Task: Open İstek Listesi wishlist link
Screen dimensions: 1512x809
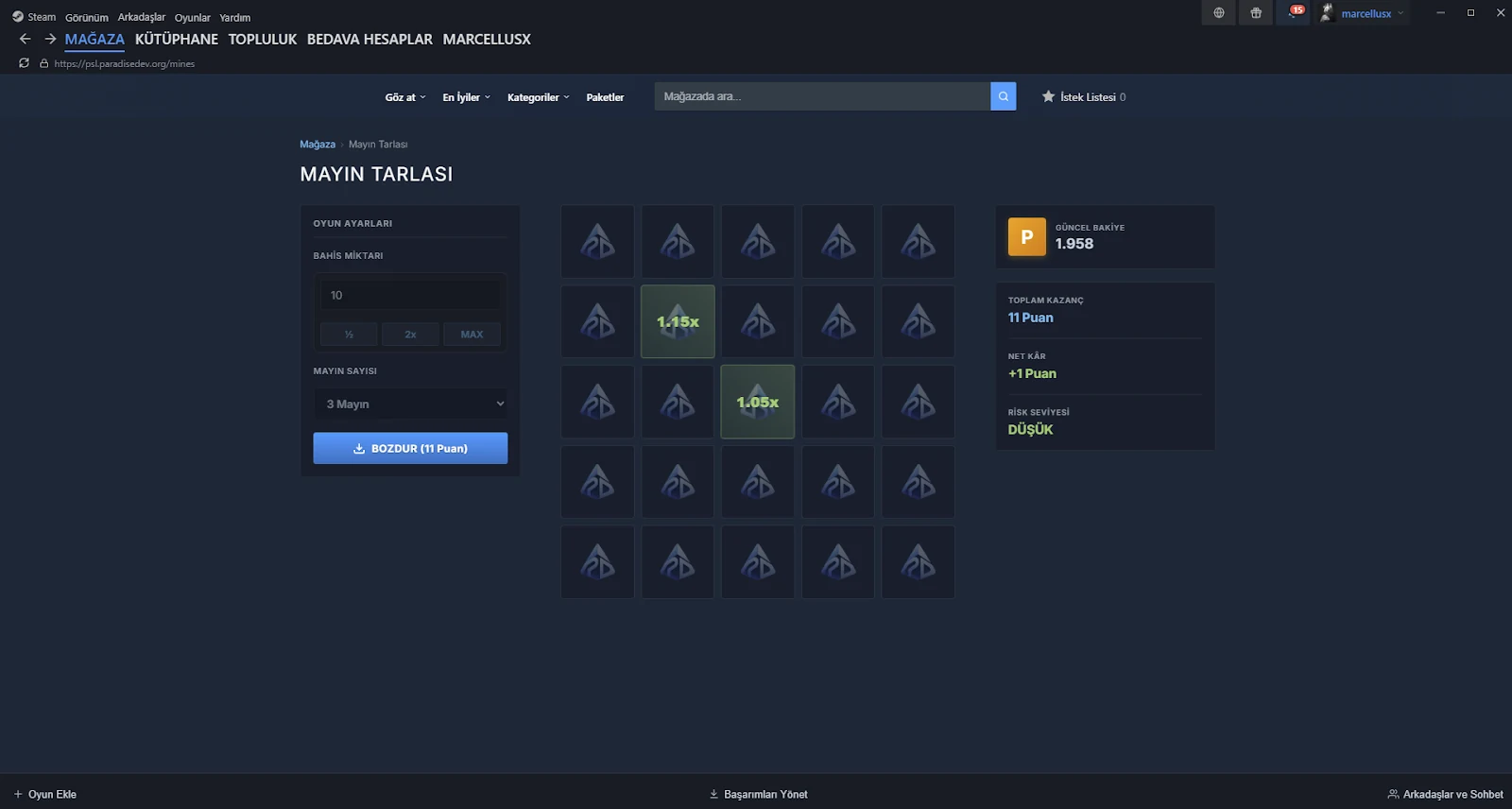Action: point(1084,96)
